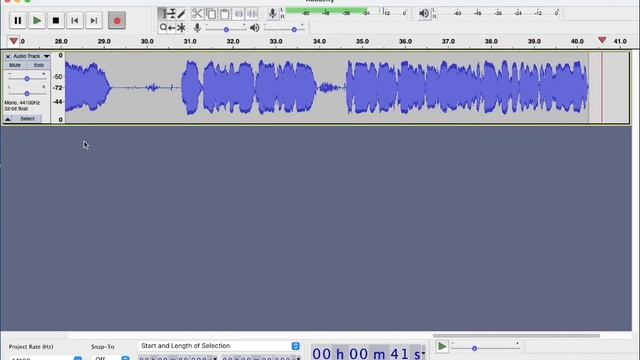Choose the Multi-Tool asterisk icon
Viewport: 640px width, 360px height.
[181, 27]
